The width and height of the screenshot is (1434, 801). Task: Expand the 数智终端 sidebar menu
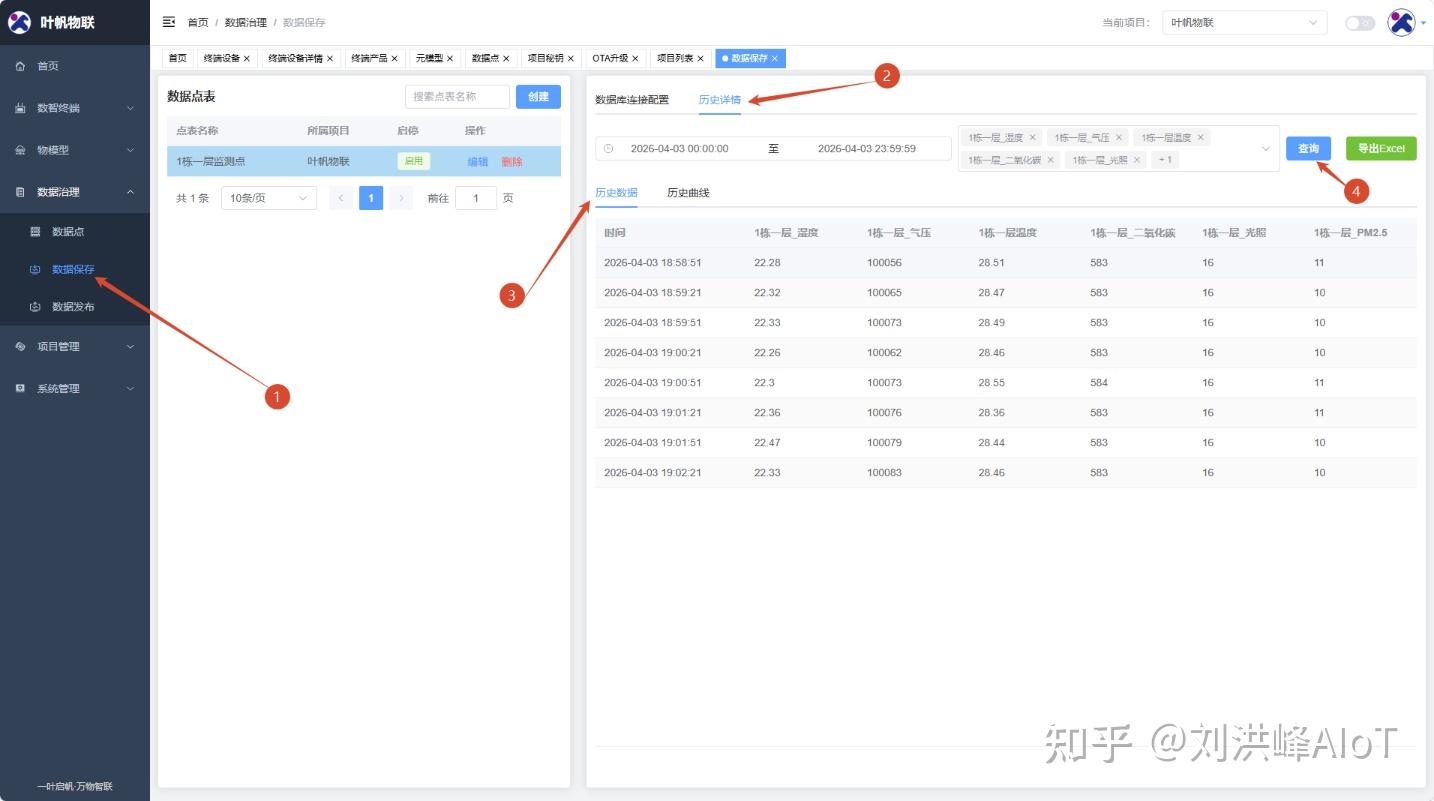pos(130,108)
